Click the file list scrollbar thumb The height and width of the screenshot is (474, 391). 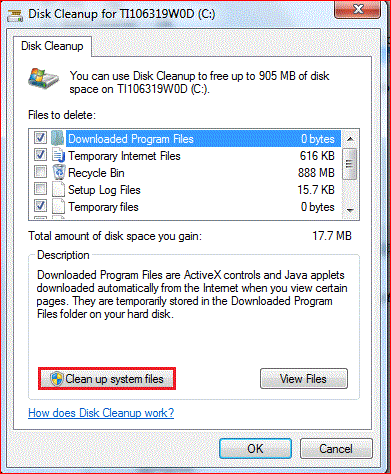350,164
